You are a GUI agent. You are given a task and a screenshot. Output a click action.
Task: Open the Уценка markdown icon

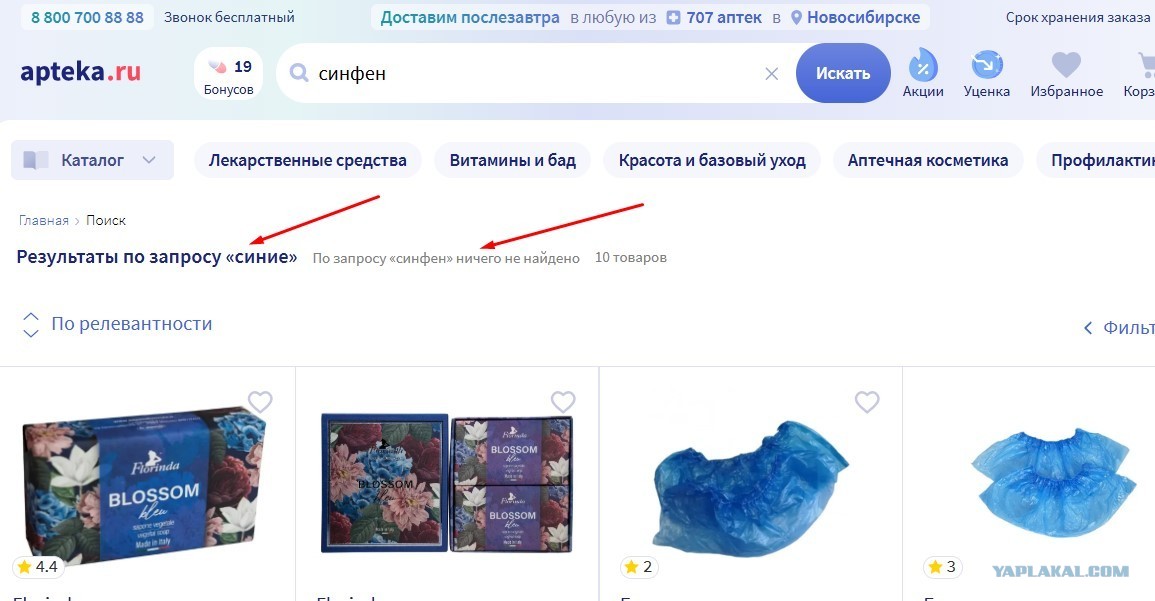click(986, 73)
